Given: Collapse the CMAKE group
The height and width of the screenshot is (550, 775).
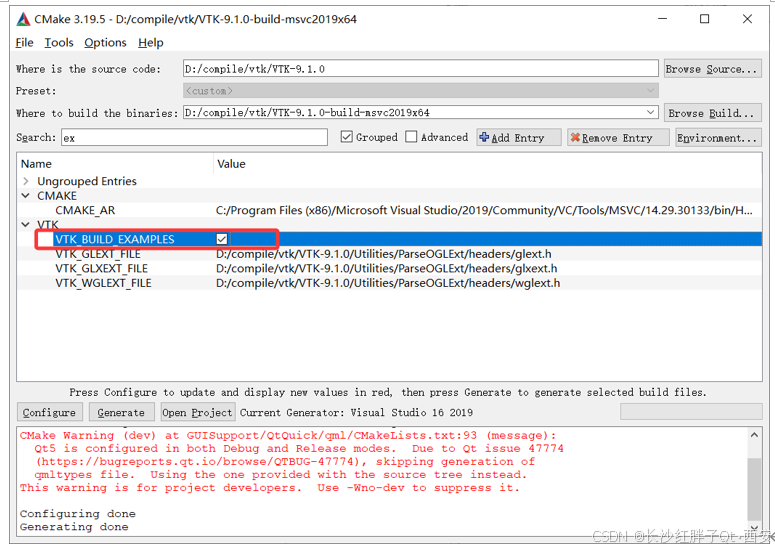Looking at the screenshot, I should click(26, 196).
